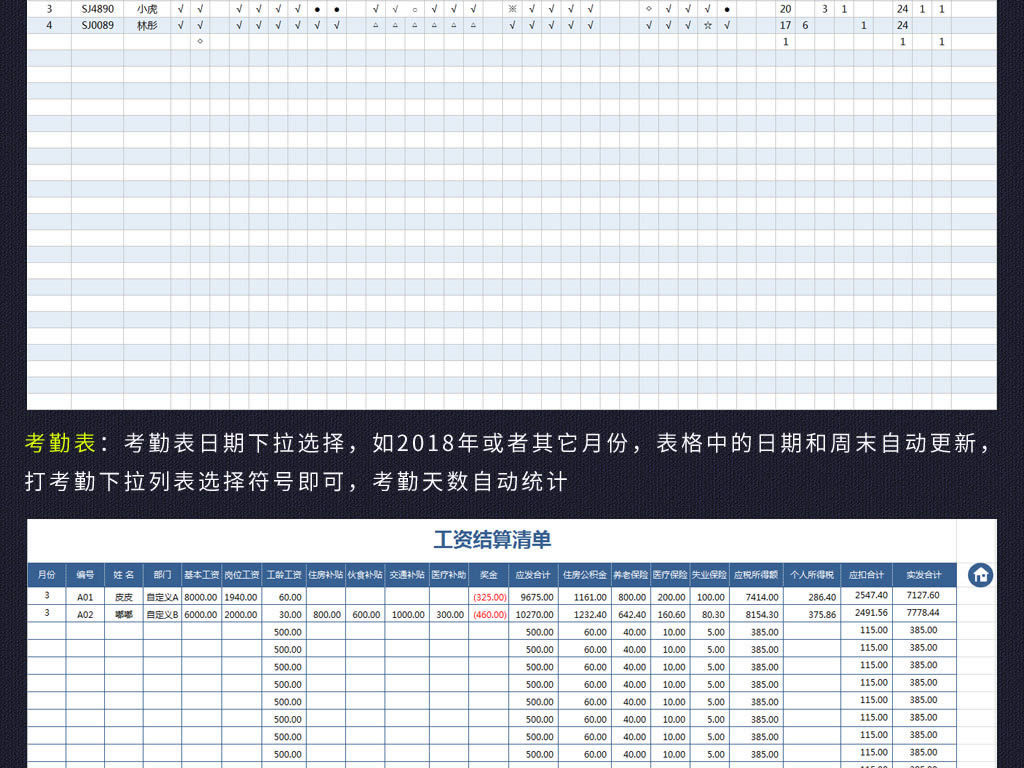Select the 部门 cell 自定义A
The image size is (1024, 768).
click(162, 597)
